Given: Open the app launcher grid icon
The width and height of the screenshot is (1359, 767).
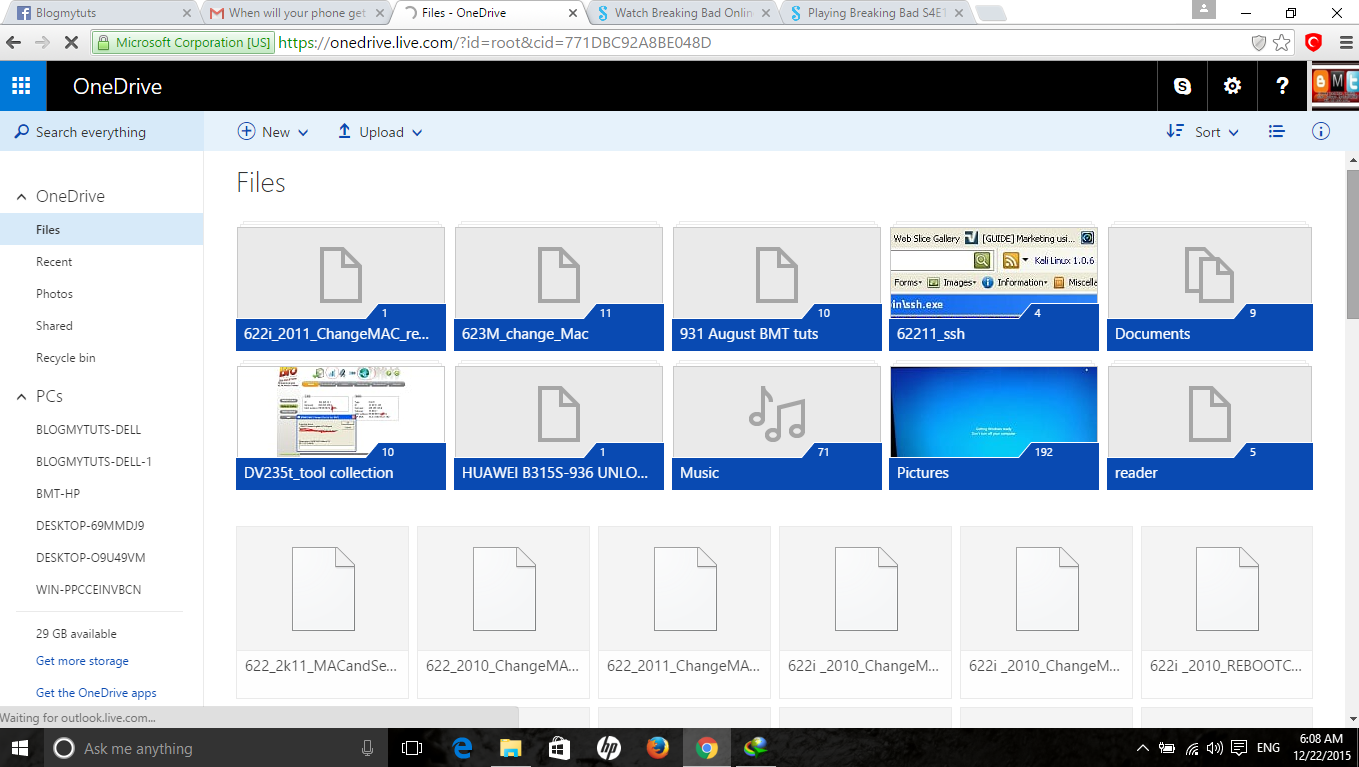Looking at the screenshot, I should 22,86.
